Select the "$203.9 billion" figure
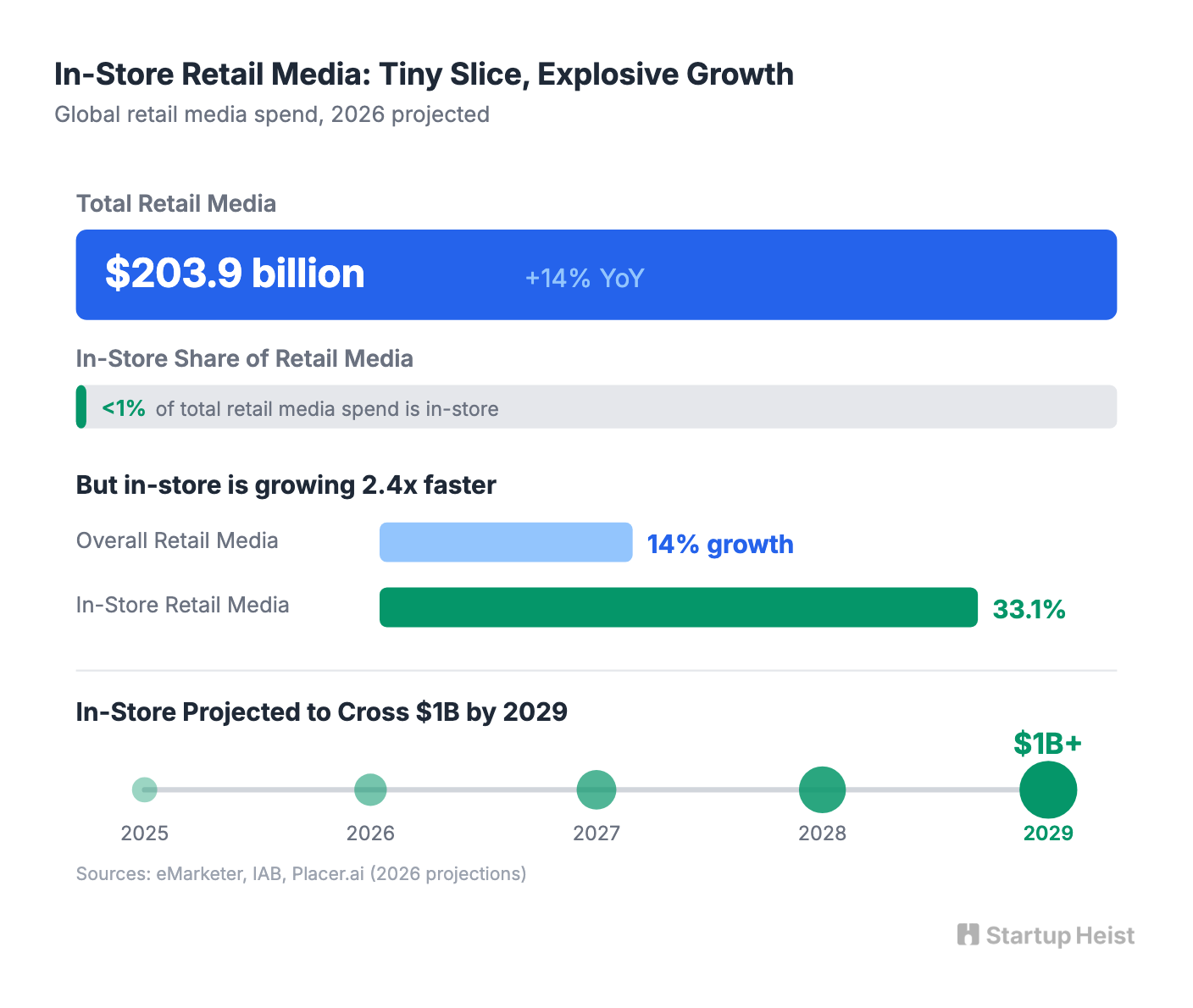 click(235, 274)
